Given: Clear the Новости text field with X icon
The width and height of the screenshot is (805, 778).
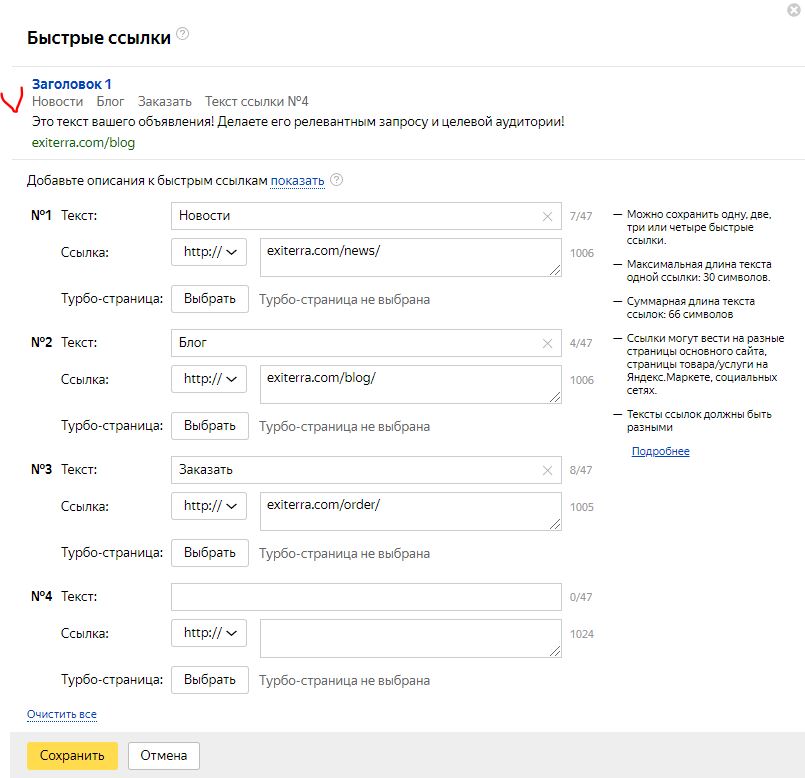Looking at the screenshot, I should (547, 216).
